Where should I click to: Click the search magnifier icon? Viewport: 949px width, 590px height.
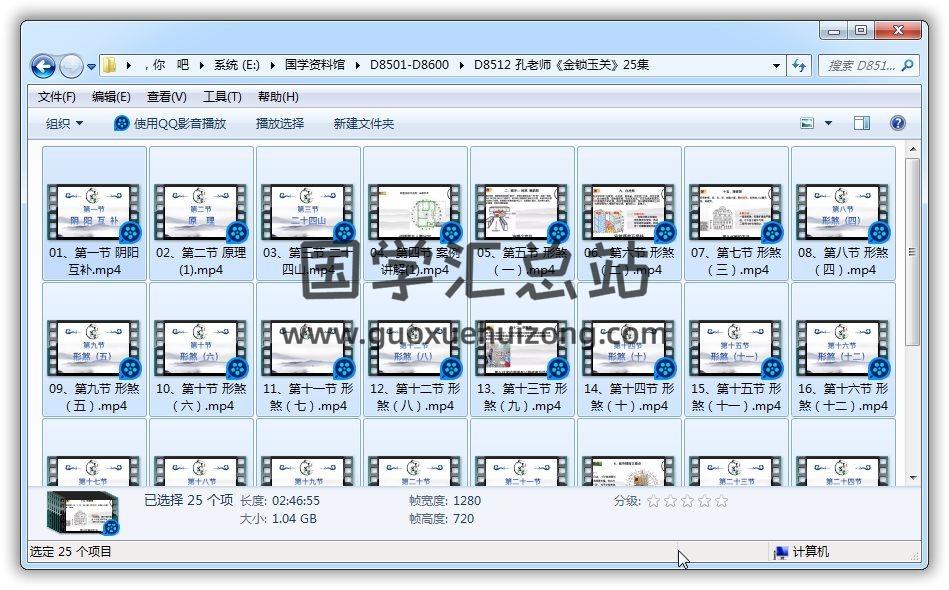pyautogui.click(x=907, y=65)
